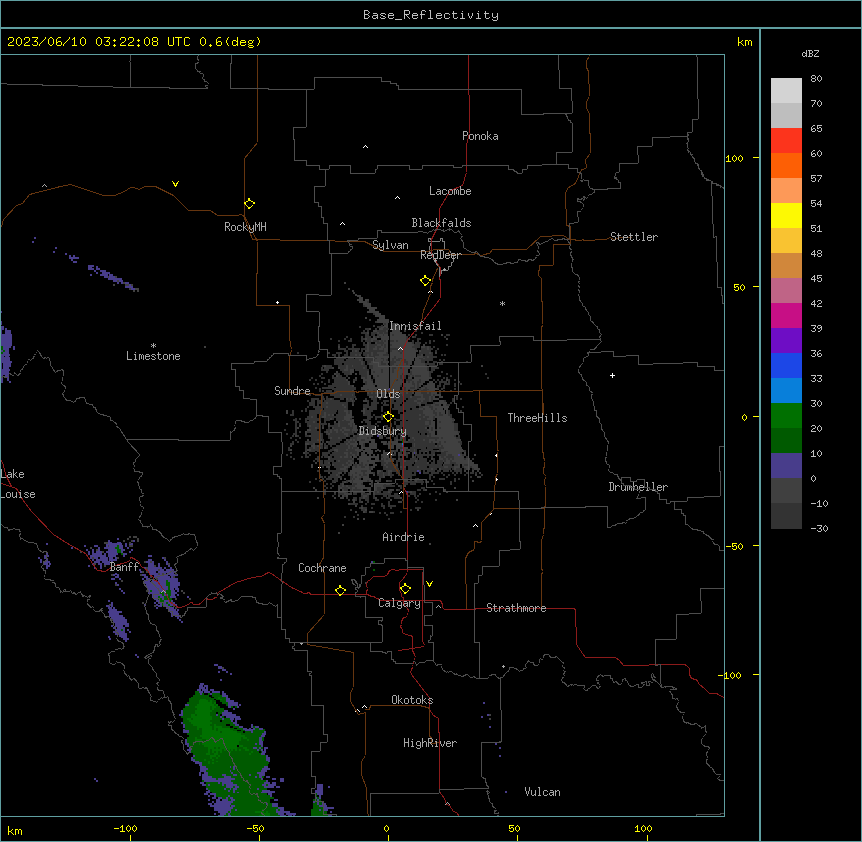862x842 pixels.
Task: Click the Banff label on the map
Action: (124, 567)
